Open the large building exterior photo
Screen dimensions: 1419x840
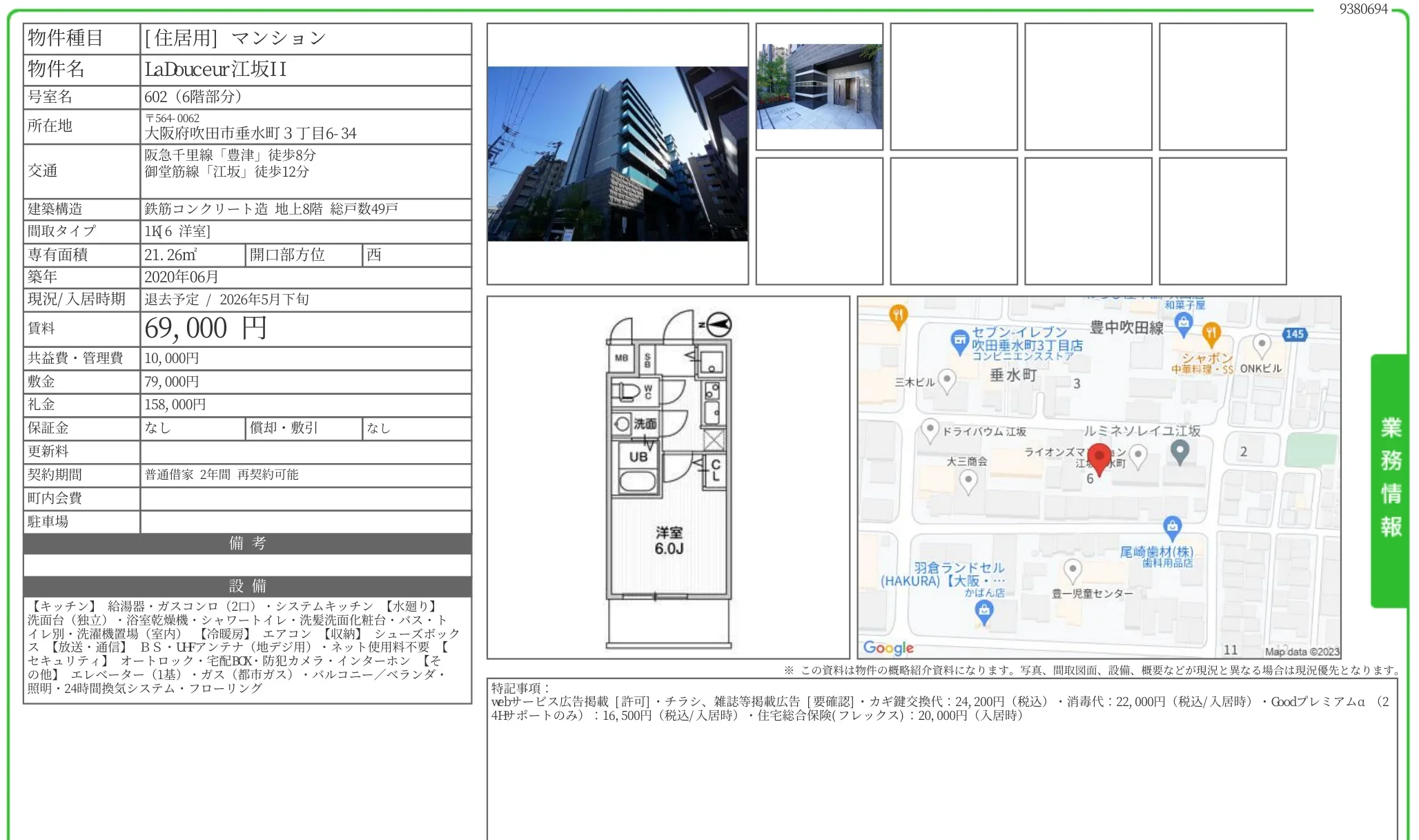(x=617, y=154)
